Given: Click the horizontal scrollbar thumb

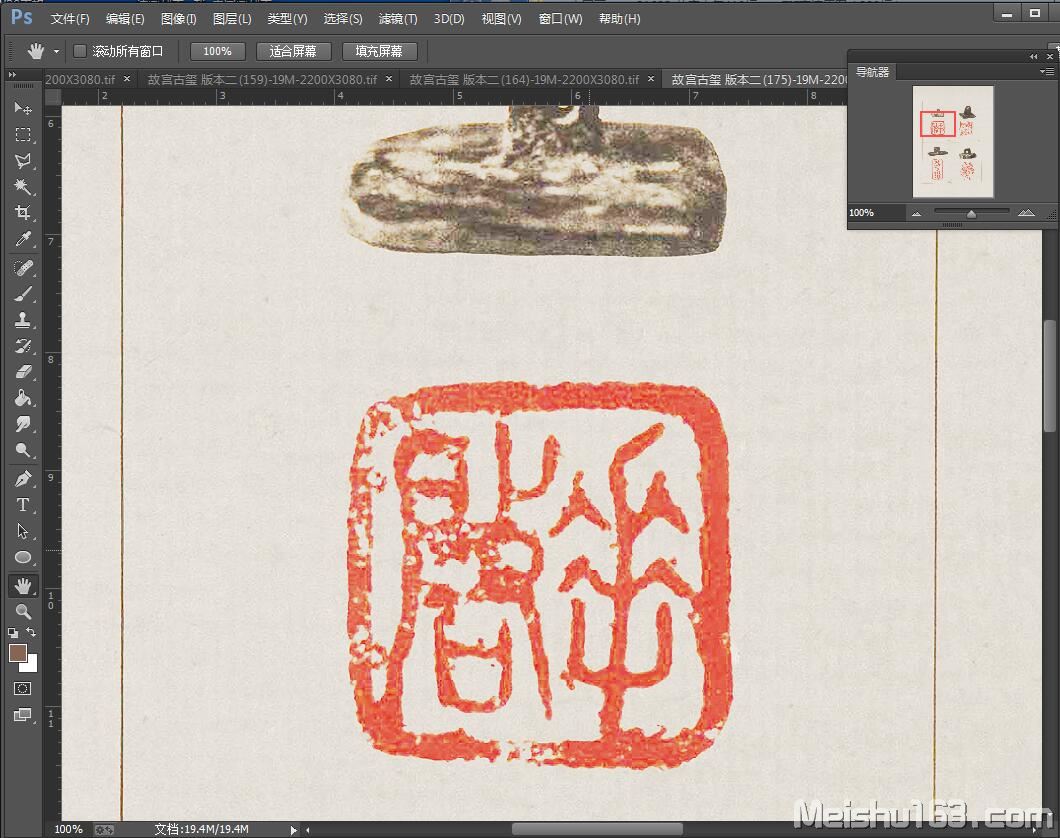Looking at the screenshot, I should 597,829.
